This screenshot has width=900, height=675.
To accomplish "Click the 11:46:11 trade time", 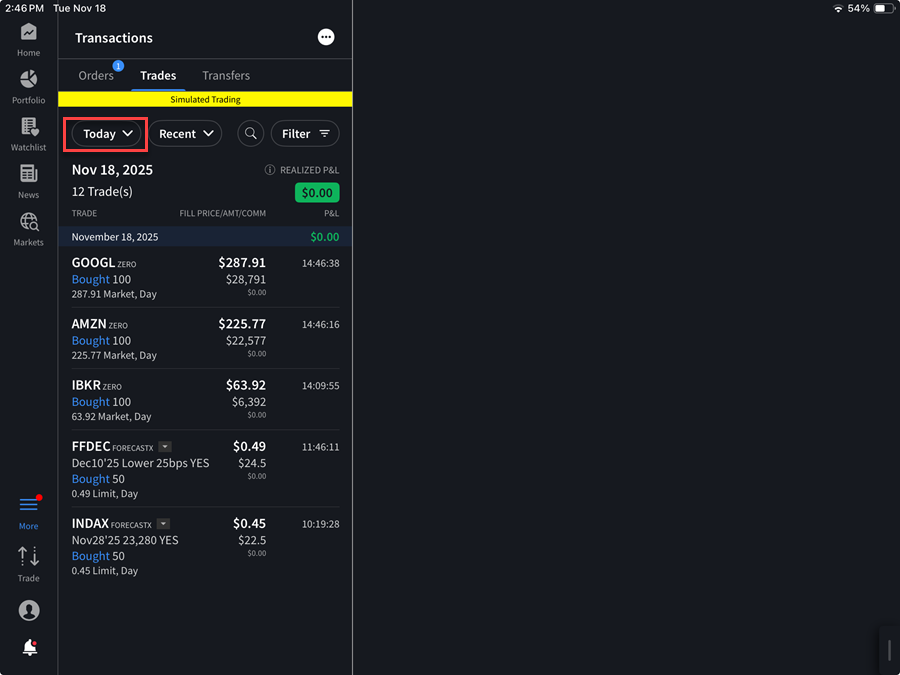I will tap(320, 447).
